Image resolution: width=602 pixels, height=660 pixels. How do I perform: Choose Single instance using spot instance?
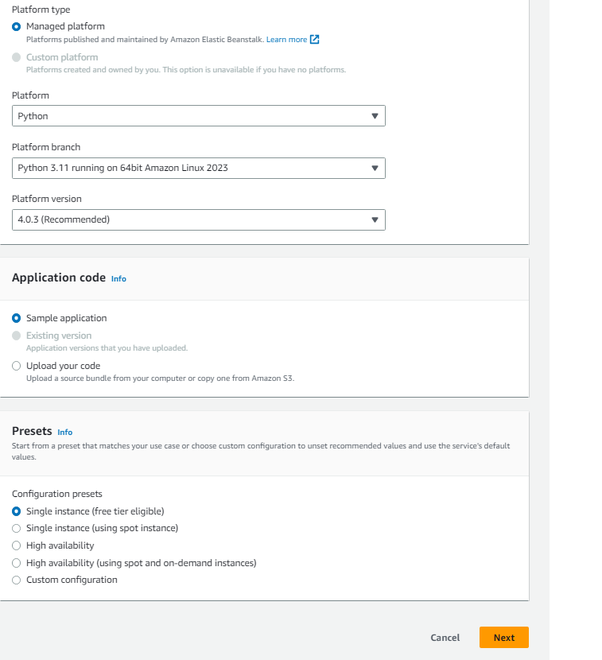(16, 528)
